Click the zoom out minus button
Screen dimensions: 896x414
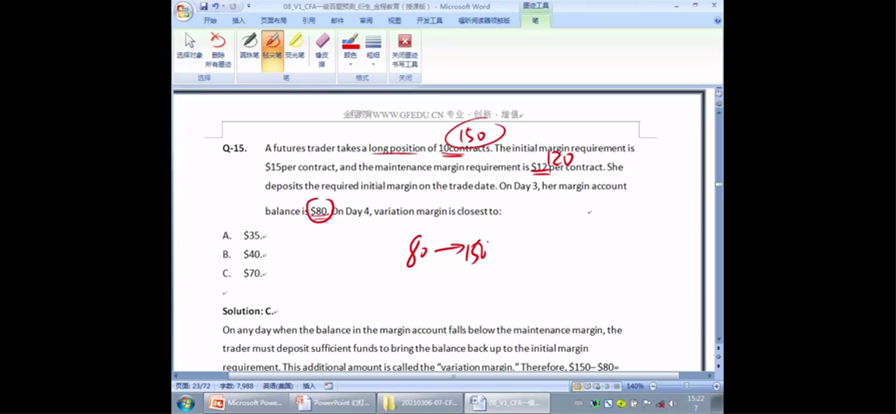pyautogui.click(x=653, y=386)
